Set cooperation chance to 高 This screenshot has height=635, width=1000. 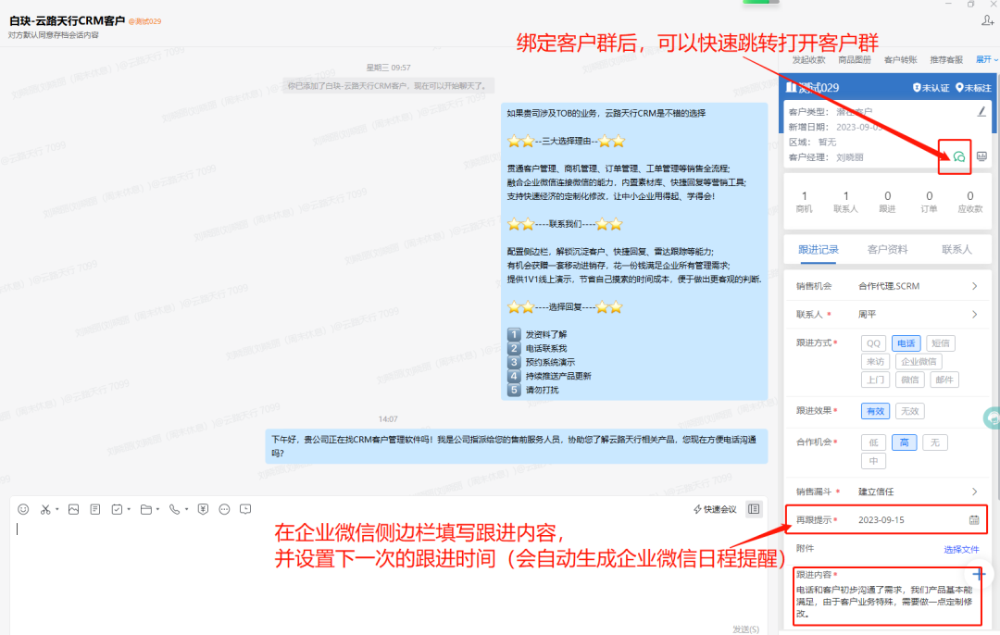904,442
